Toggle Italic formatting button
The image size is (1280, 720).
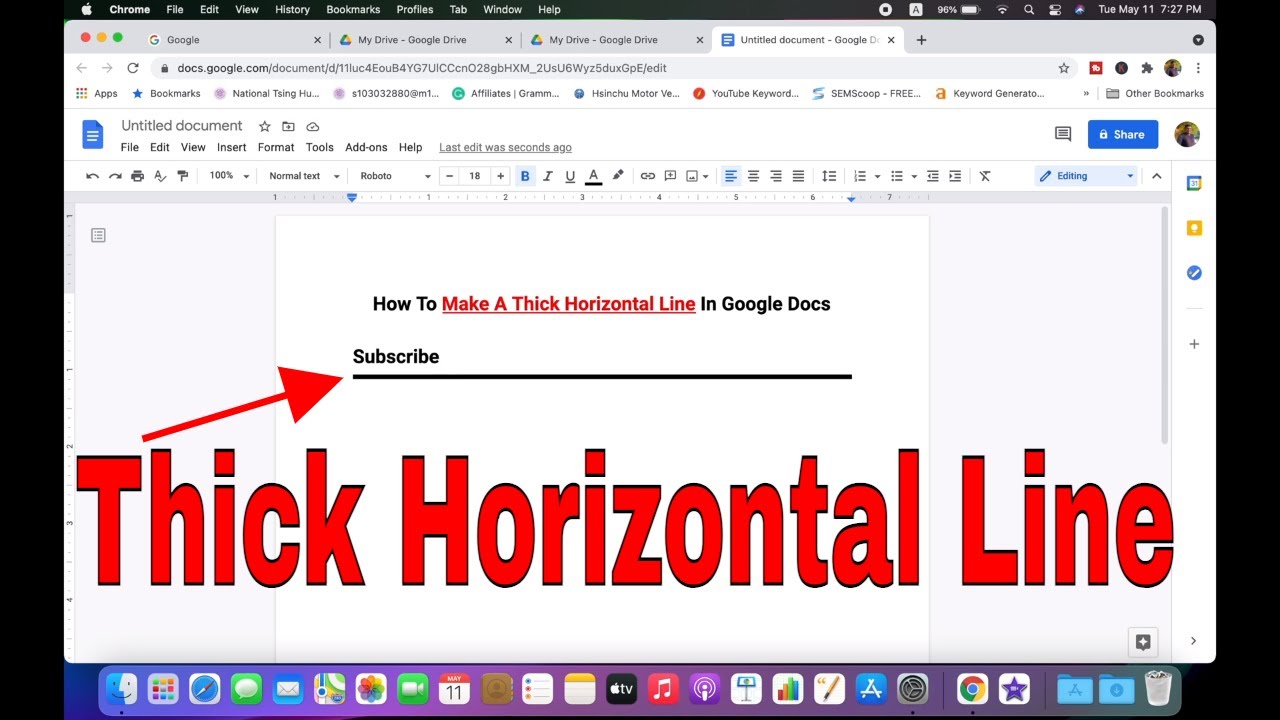(547, 176)
